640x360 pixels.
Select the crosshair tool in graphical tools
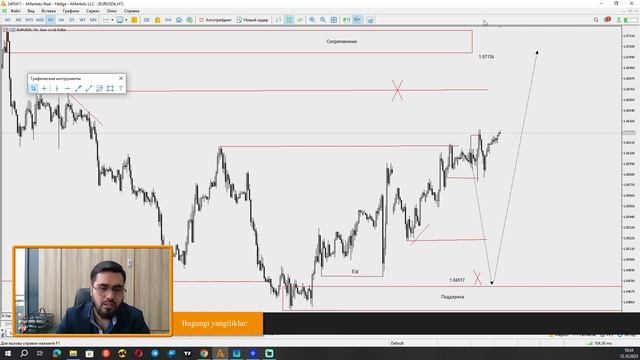coord(44,88)
